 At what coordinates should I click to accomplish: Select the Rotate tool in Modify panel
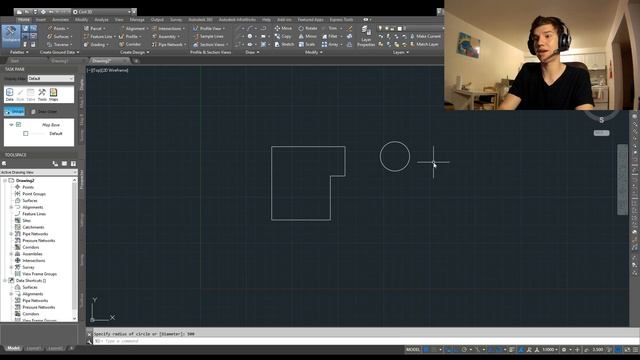[308, 28]
